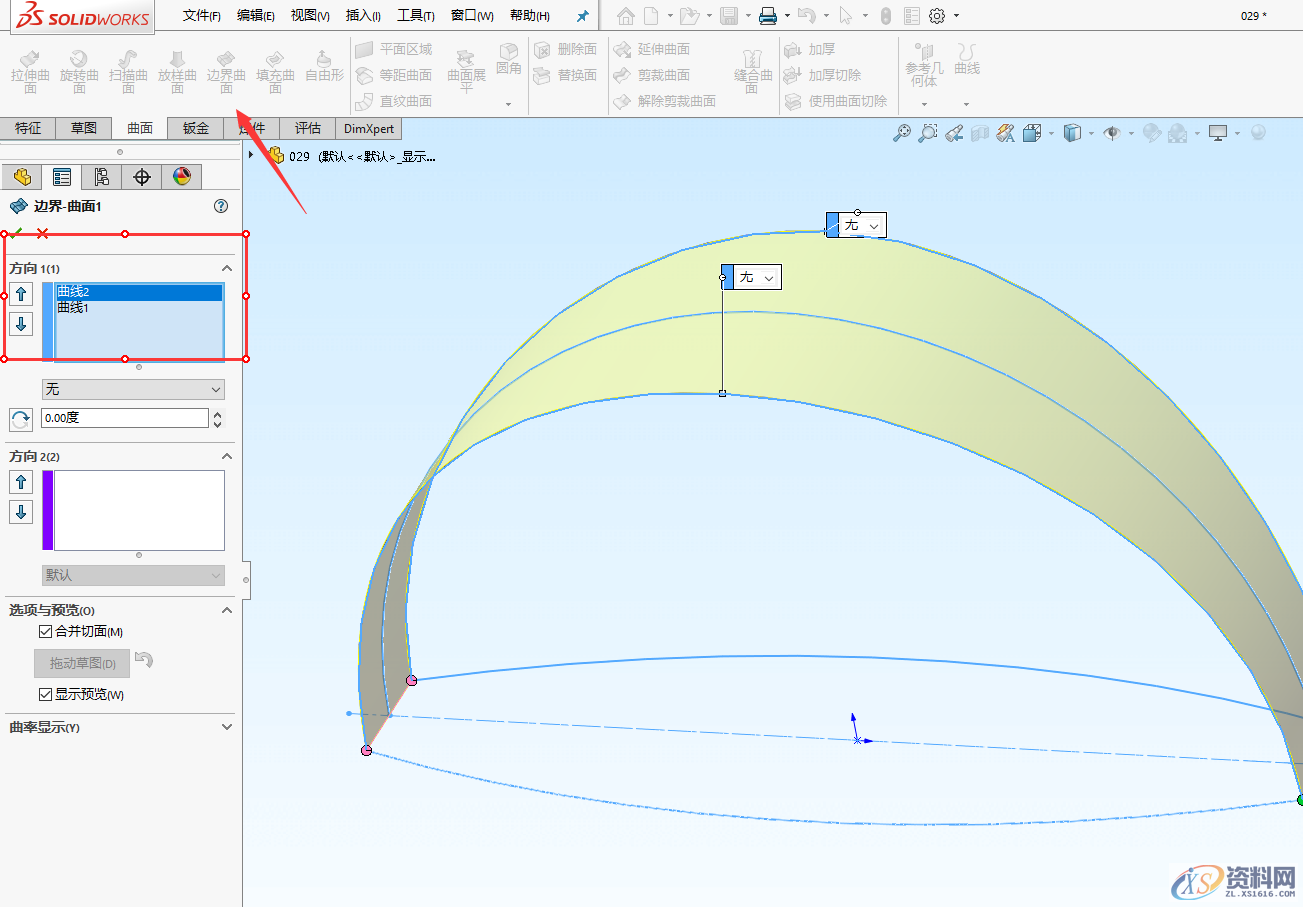The image size is (1303, 907).
Task: Unpin the toolbar pushpin icon
Action: (583, 15)
